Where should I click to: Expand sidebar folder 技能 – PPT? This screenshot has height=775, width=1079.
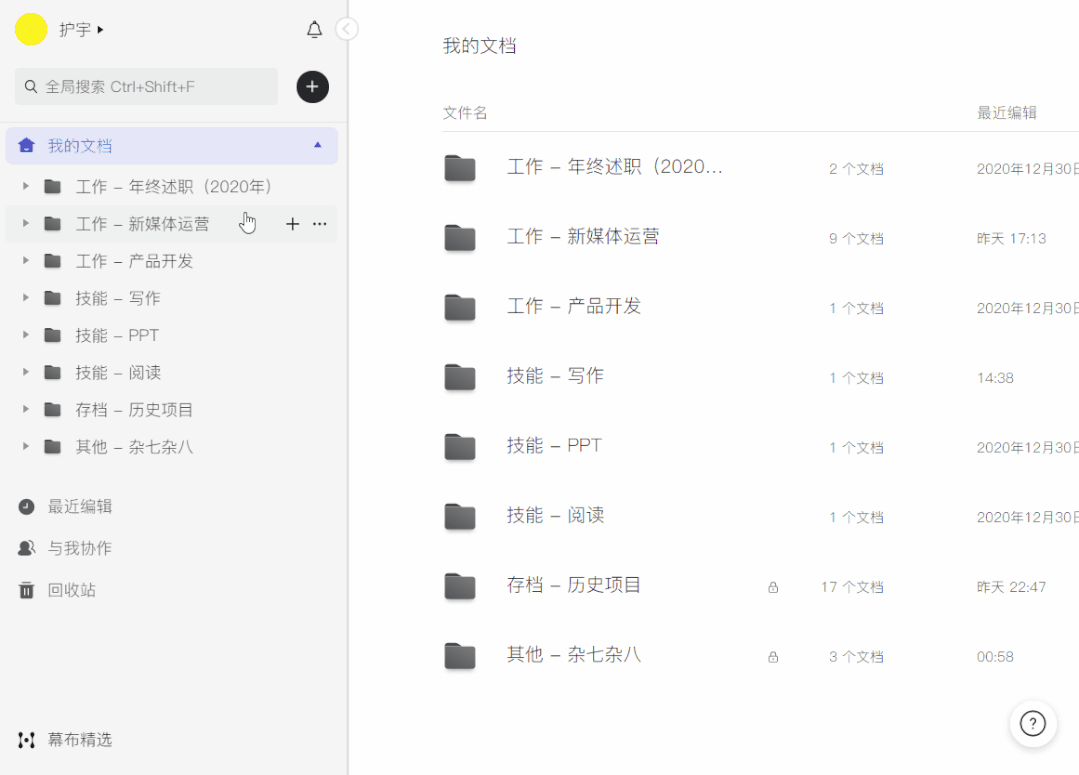coord(25,335)
